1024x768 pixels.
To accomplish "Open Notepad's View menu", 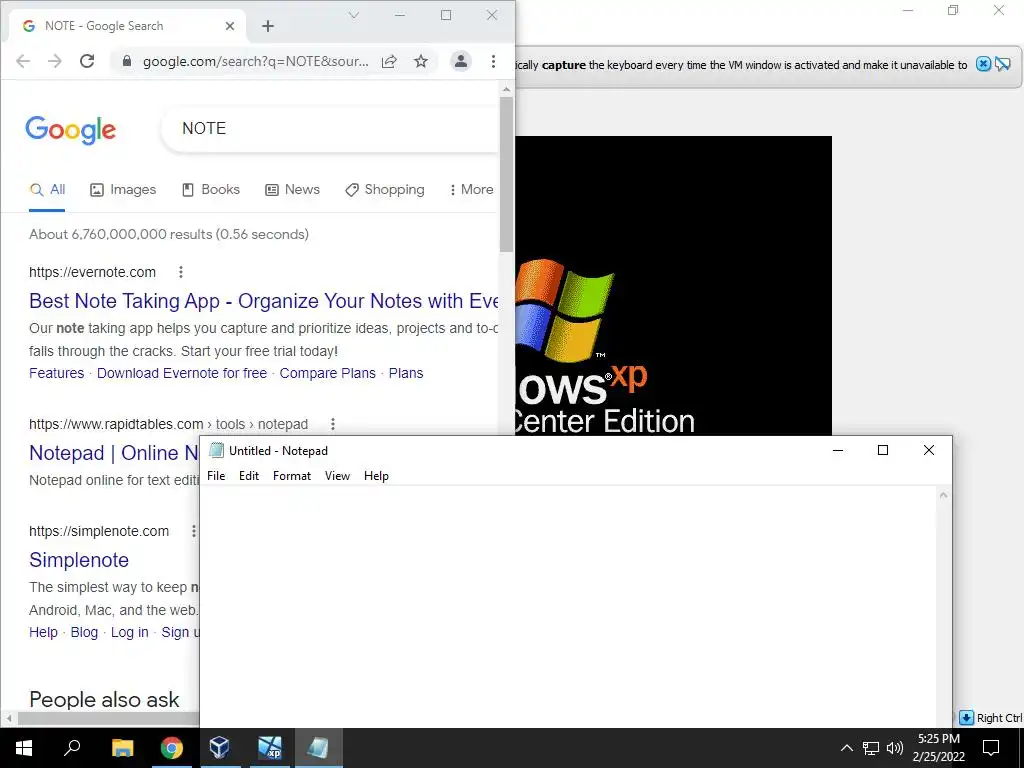I will click(338, 476).
